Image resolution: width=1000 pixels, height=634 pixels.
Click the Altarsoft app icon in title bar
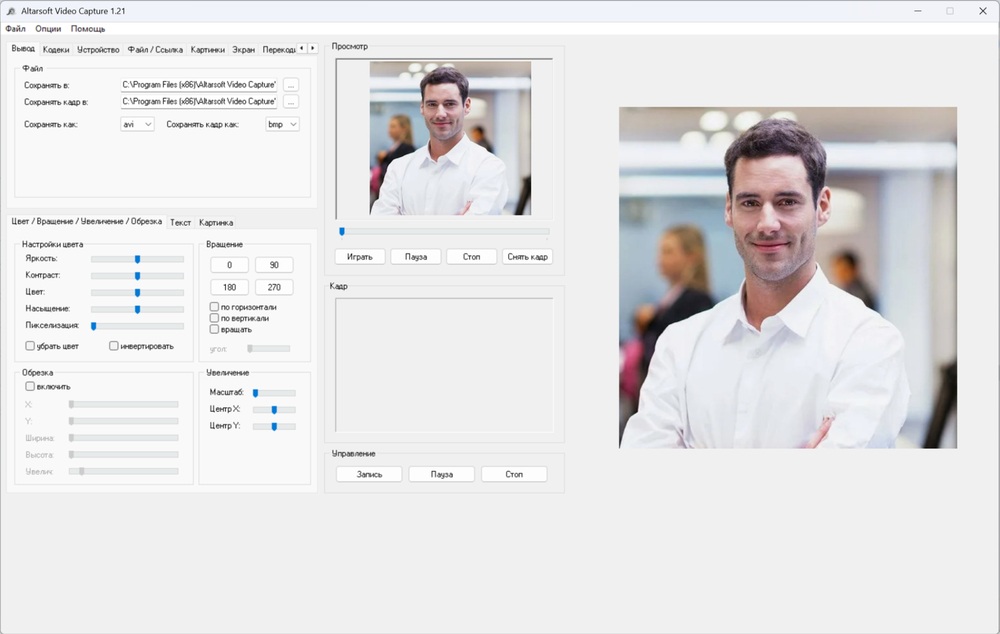point(11,11)
